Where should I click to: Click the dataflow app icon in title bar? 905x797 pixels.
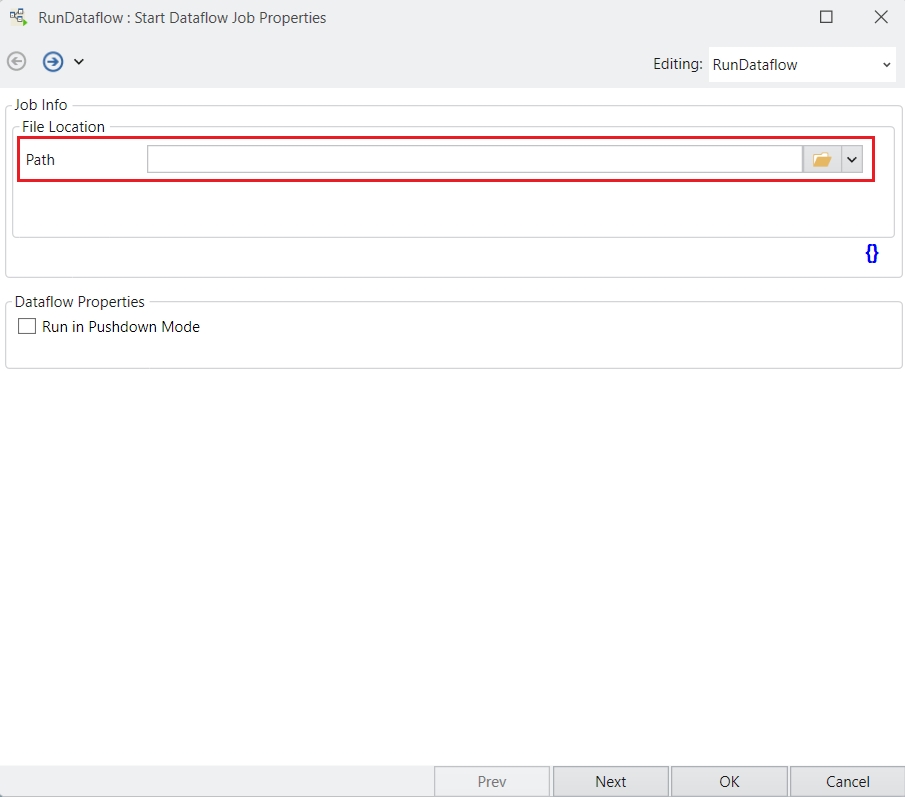(x=18, y=17)
